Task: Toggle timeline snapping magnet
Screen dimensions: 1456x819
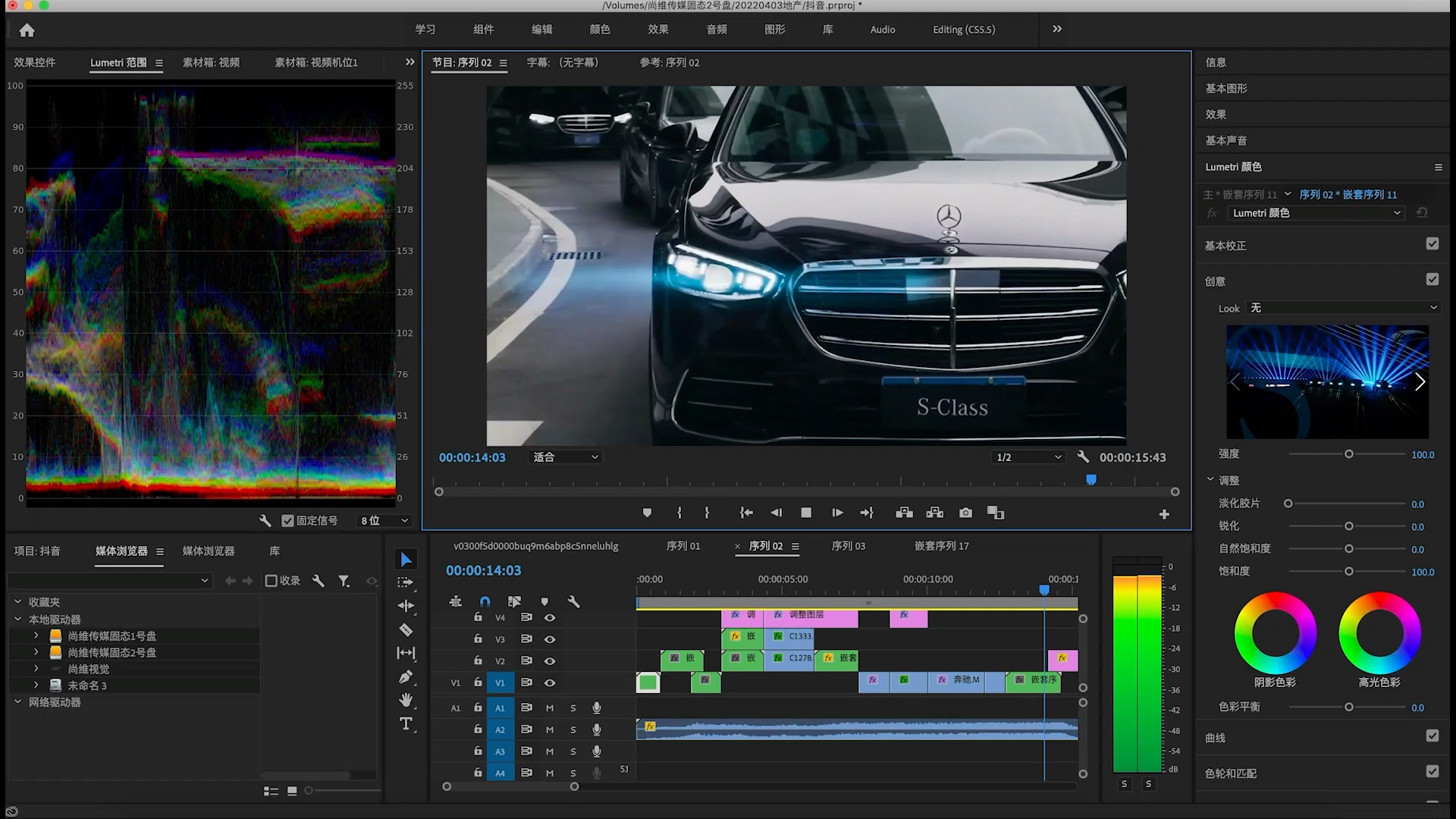Action: click(x=485, y=601)
